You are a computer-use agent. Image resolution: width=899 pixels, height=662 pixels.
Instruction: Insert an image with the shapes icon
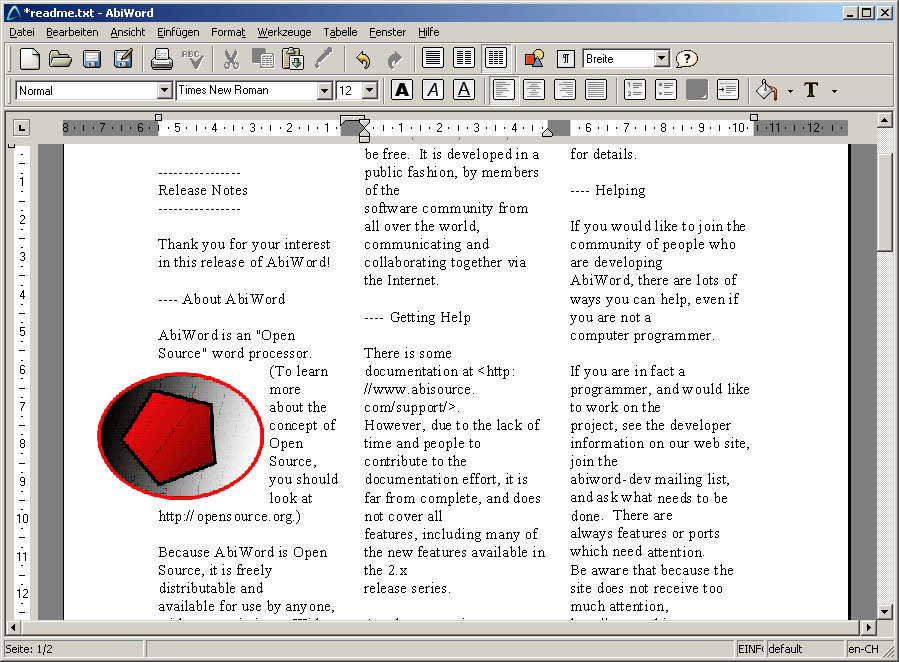click(534, 58)
